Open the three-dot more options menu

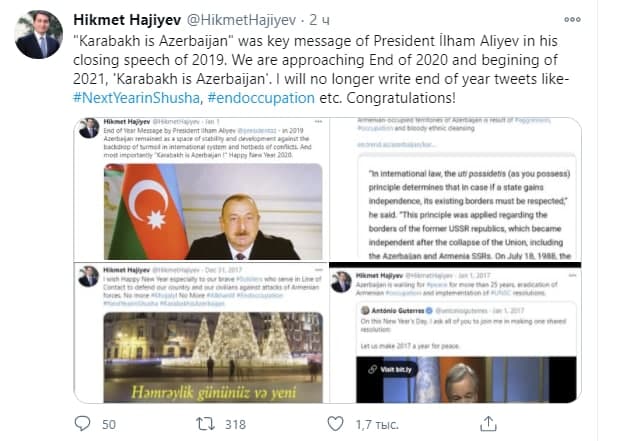(572, 19)
